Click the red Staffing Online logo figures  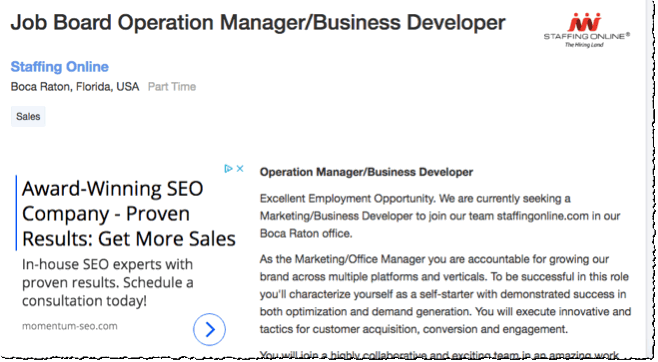coord(585,22)
